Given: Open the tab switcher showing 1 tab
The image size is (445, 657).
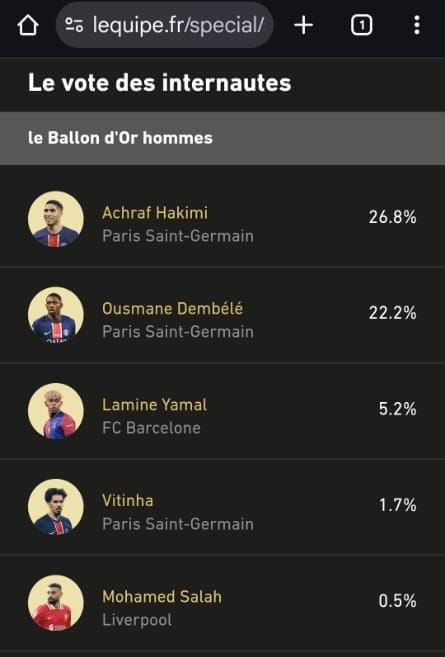Looking at the screenshot, I should coord(361,25).
